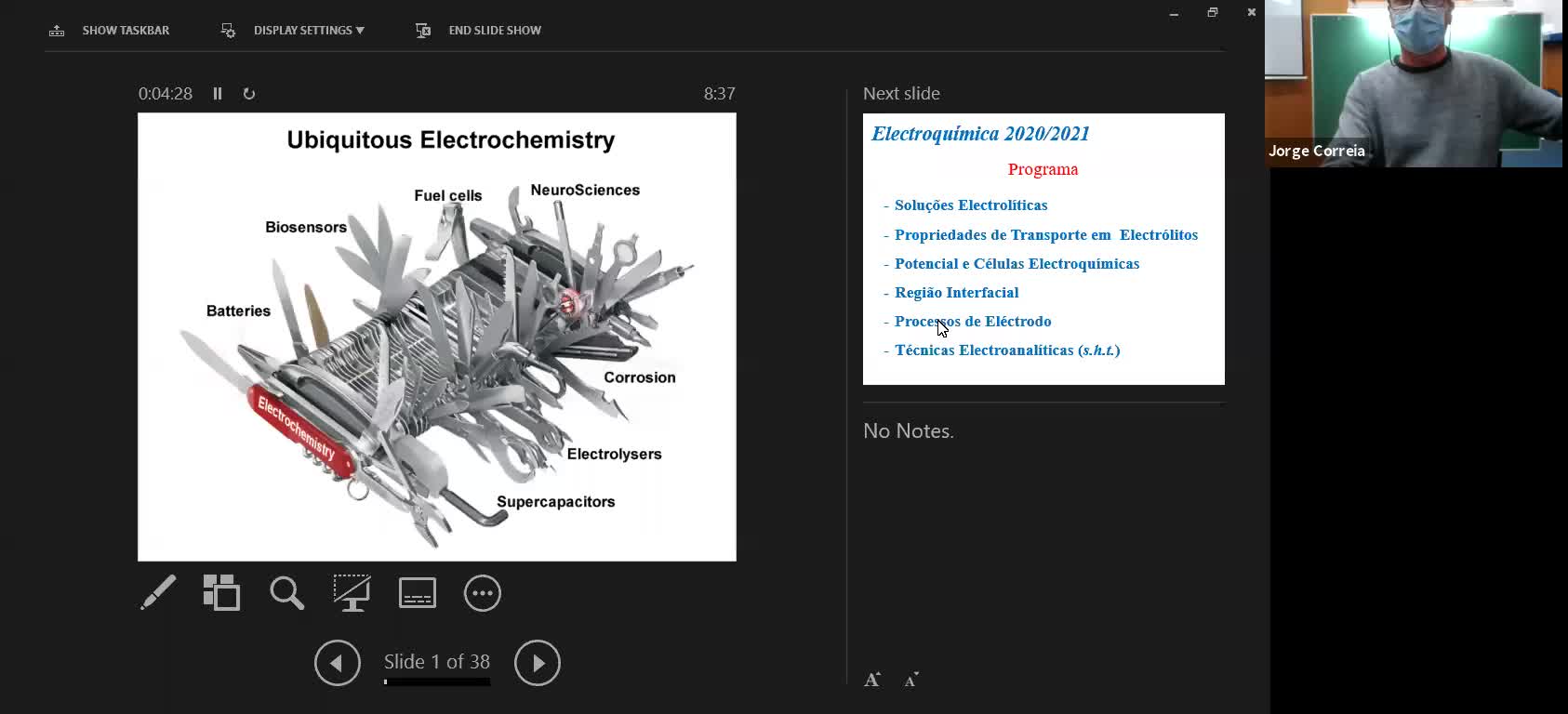Open more slide show options menu
The image size is (1568, 714).
point(483,593)
